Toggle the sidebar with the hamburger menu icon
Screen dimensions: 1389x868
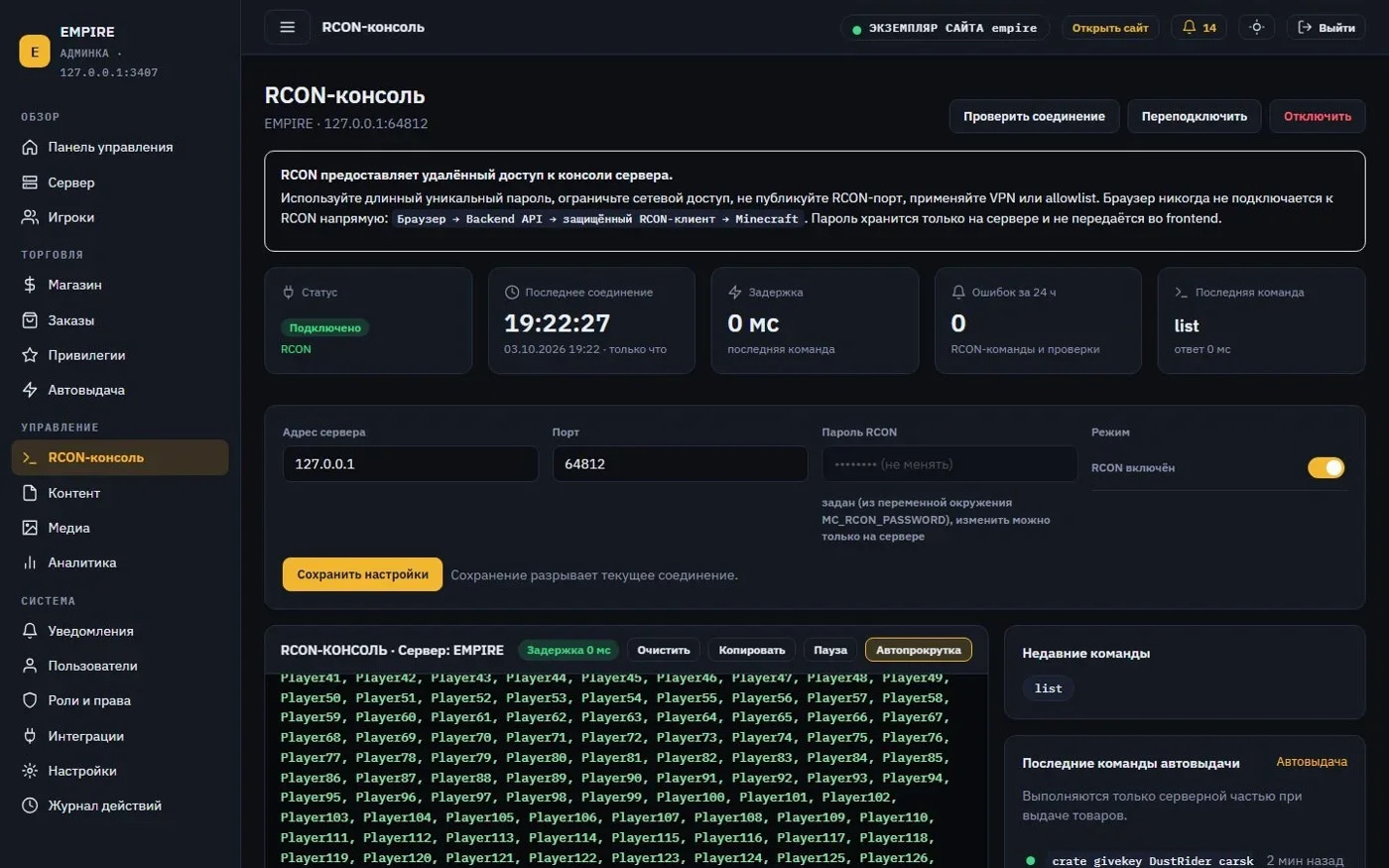pos(287,27)
